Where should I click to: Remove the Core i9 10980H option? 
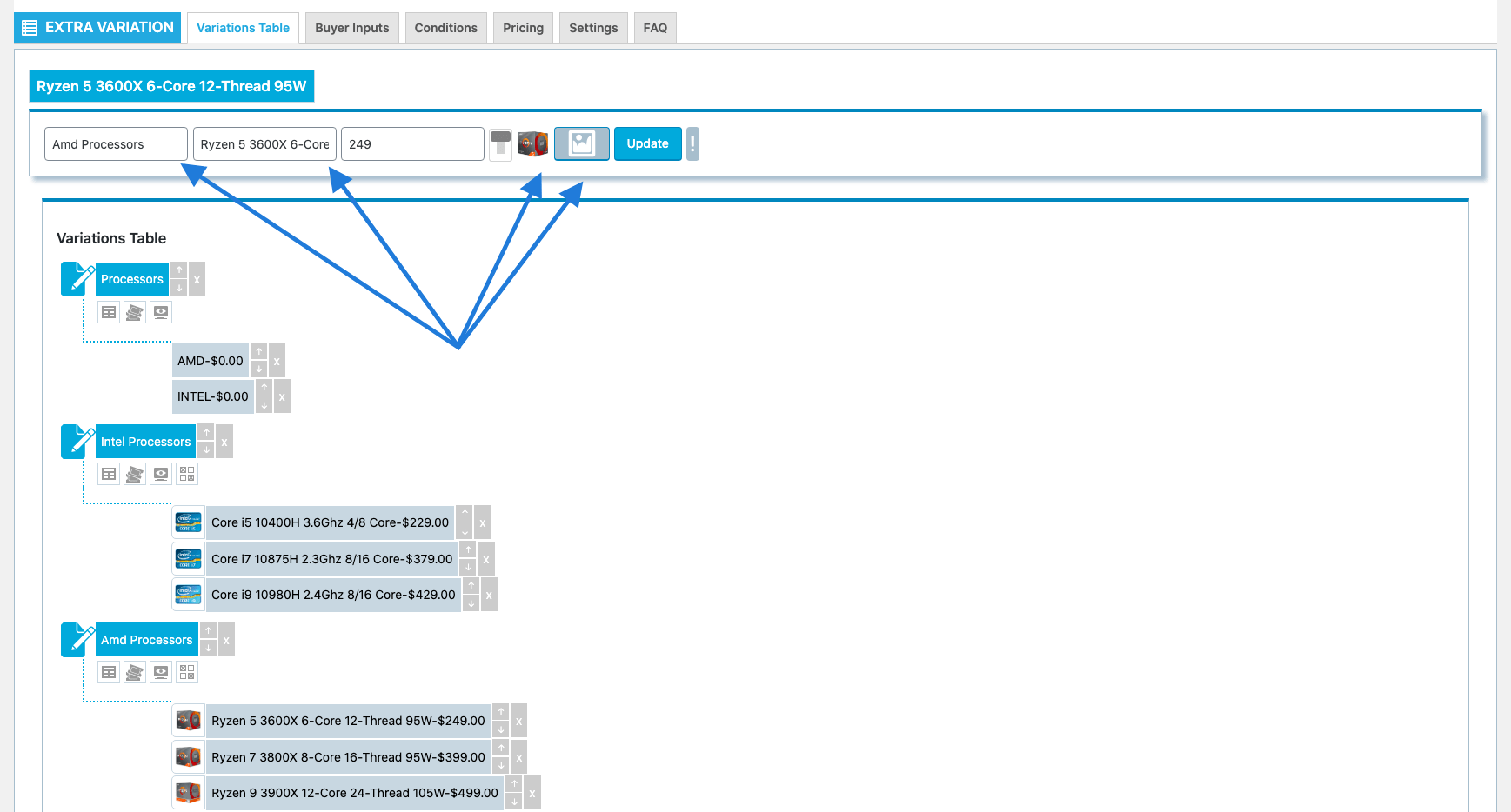(489, 595)
